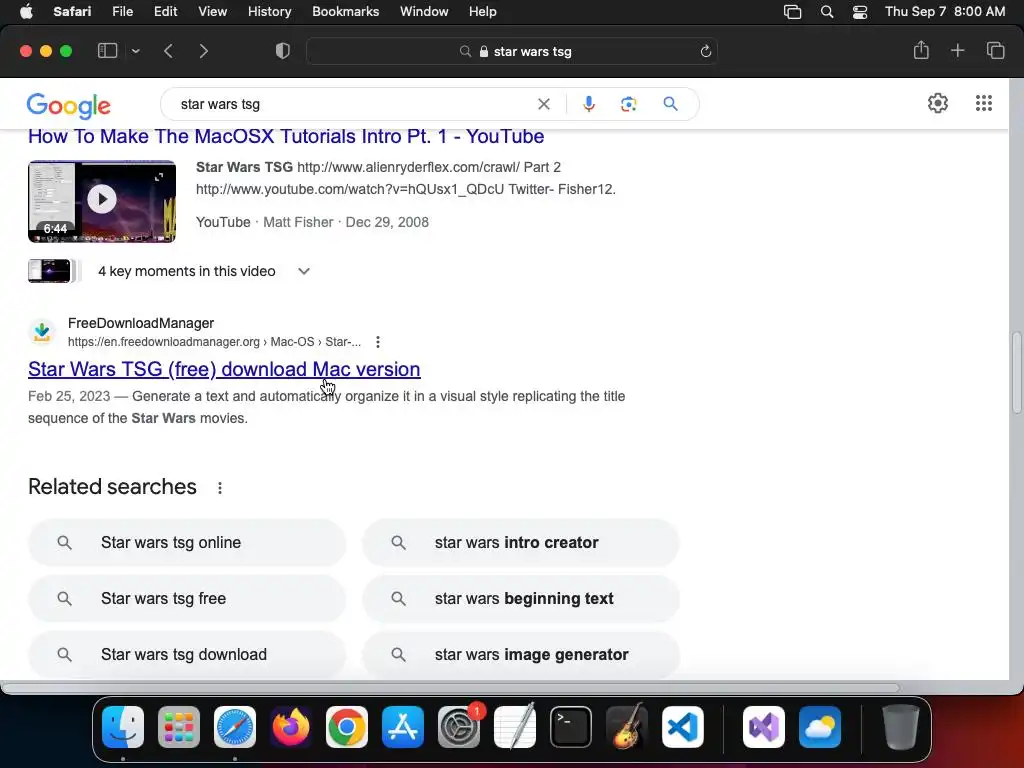1024x768 pixels.
Task: Go forward to the next page
Action: tap(203, 51)
